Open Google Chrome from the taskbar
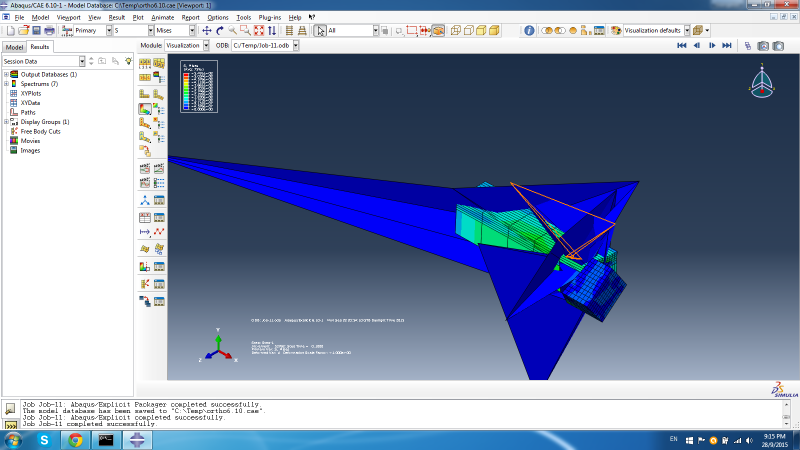 pos(76,440)
